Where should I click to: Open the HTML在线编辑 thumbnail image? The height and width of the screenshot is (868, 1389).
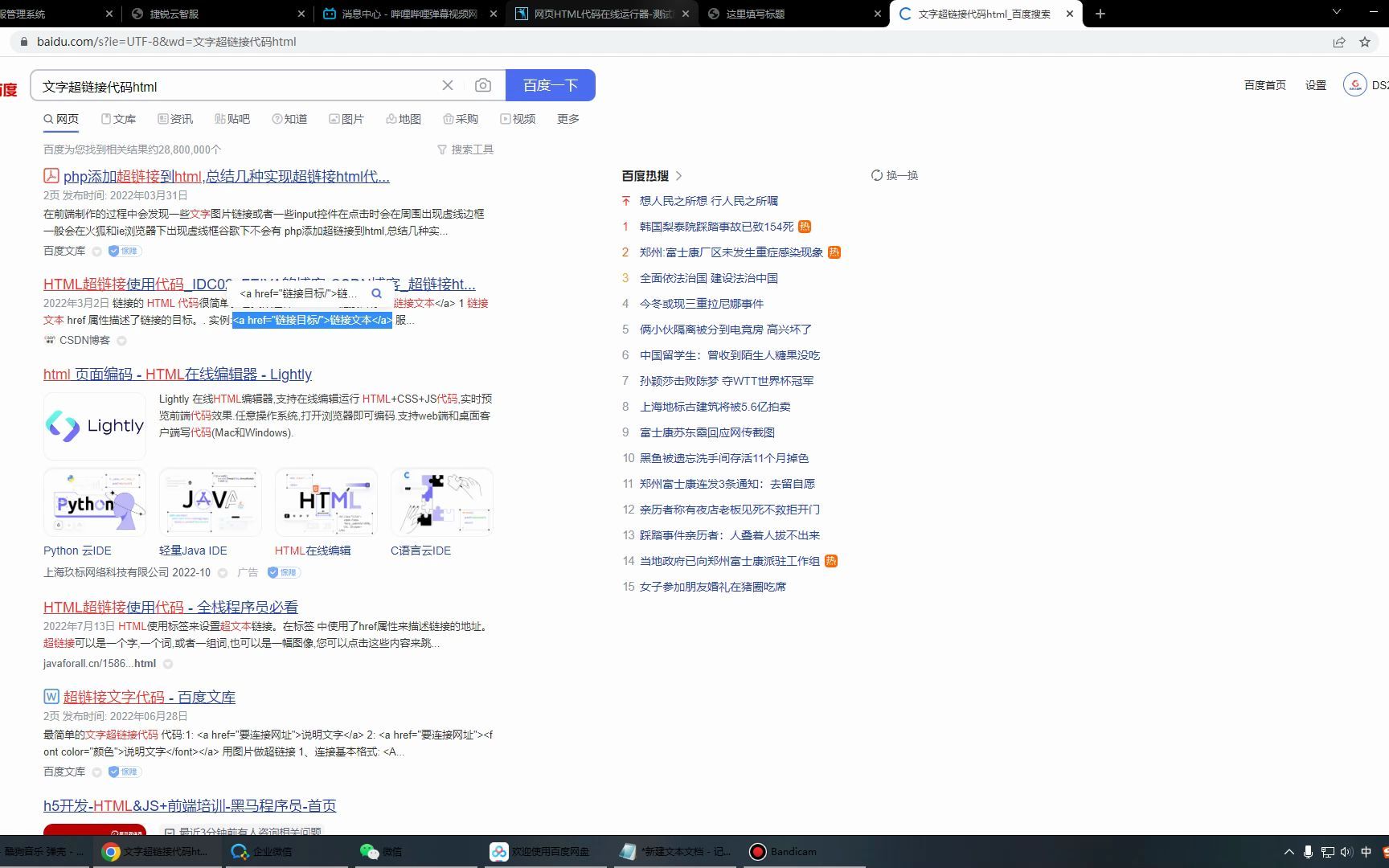click(326, 502)
